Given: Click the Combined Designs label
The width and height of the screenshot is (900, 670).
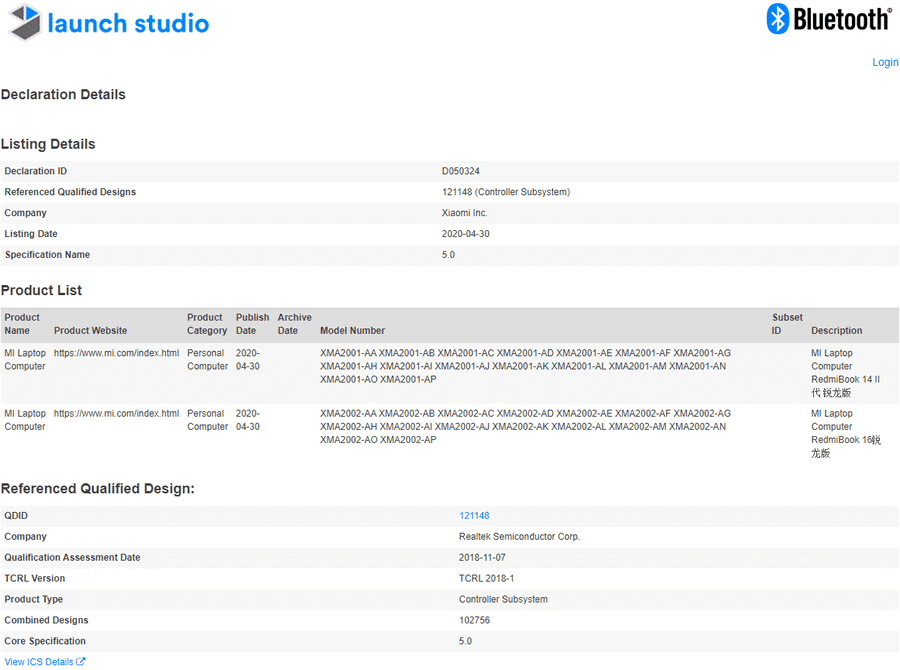Looking at the screenshot, I should click(46, 620).
